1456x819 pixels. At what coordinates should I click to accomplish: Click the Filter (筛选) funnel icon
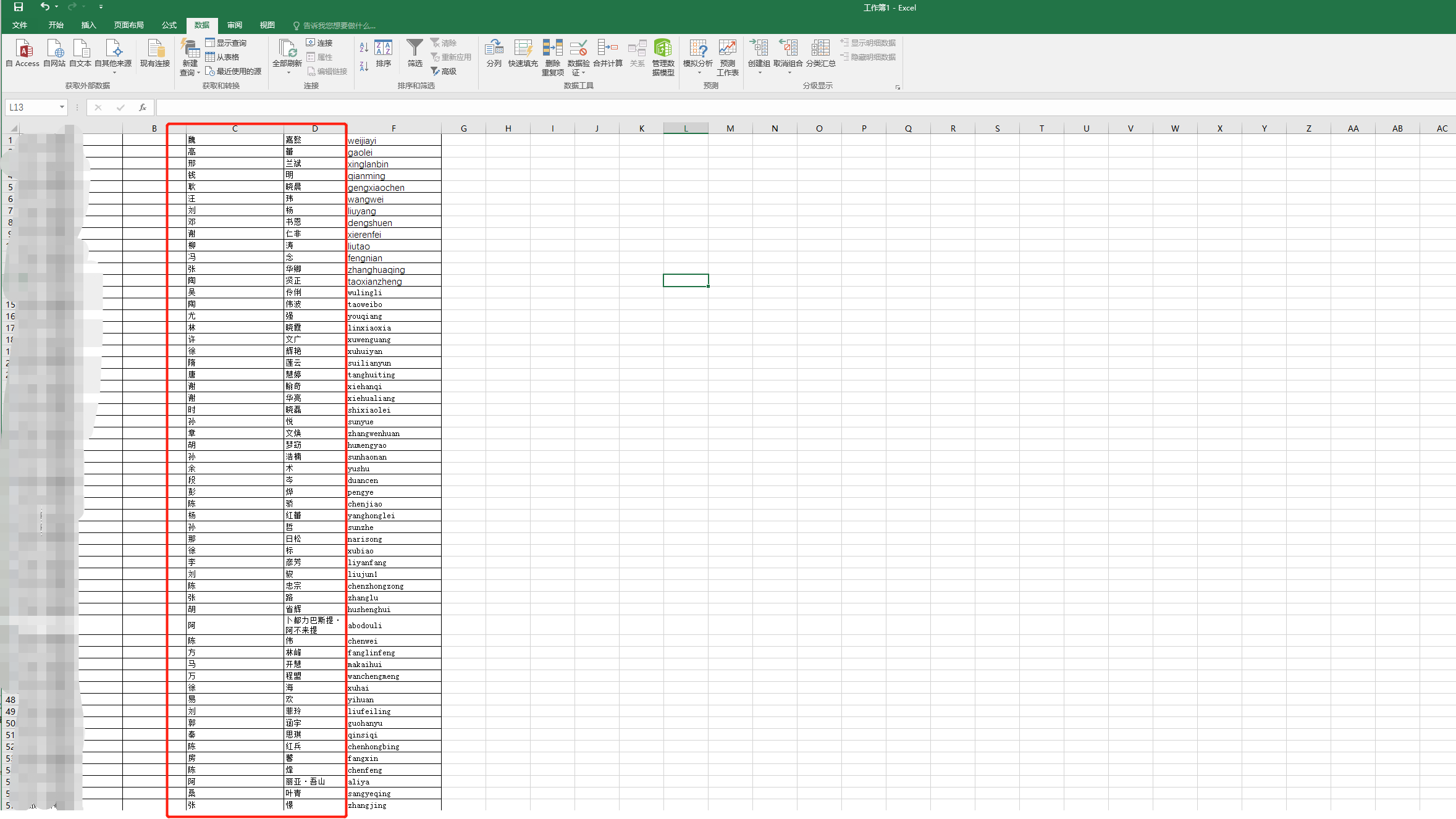coord(414,48)
